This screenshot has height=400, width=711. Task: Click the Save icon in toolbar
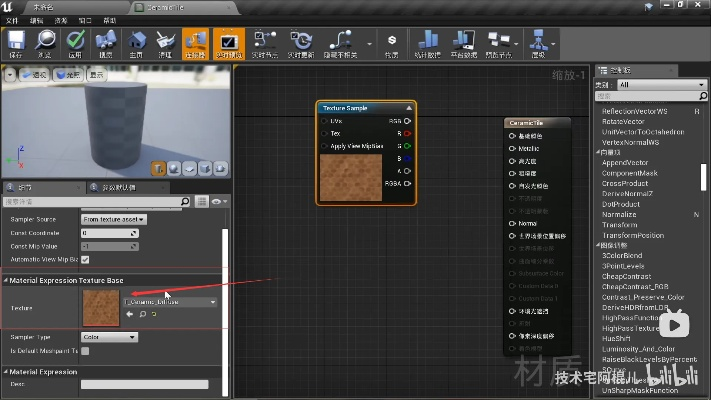[x=15, y=41]
